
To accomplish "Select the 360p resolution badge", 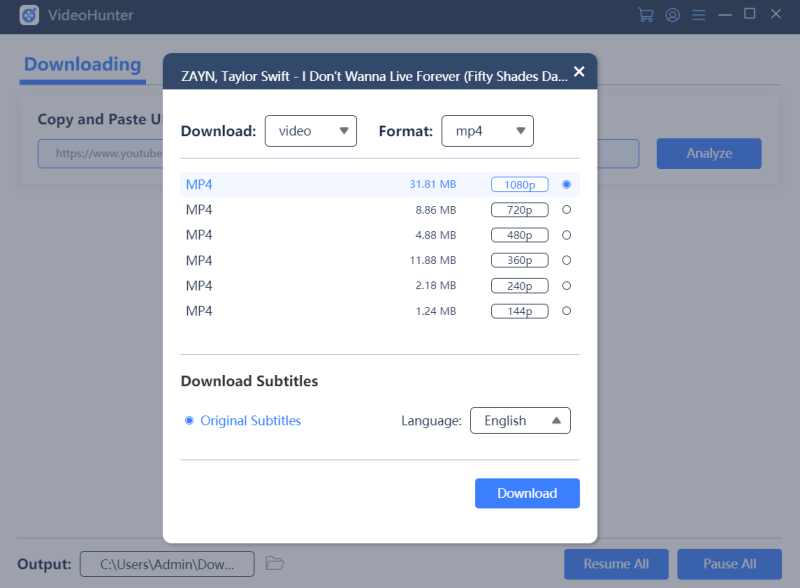I will [519, 261].
